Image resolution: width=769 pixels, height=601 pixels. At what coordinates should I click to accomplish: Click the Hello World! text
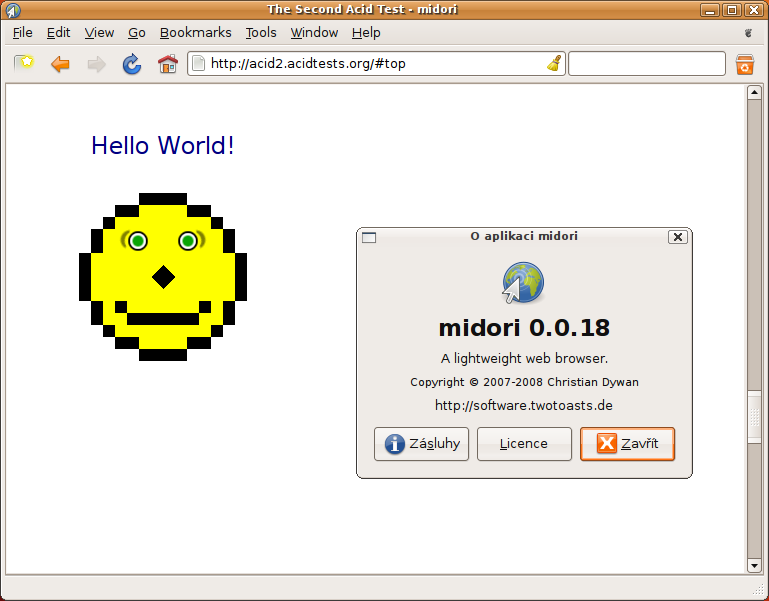click(163, 146)
